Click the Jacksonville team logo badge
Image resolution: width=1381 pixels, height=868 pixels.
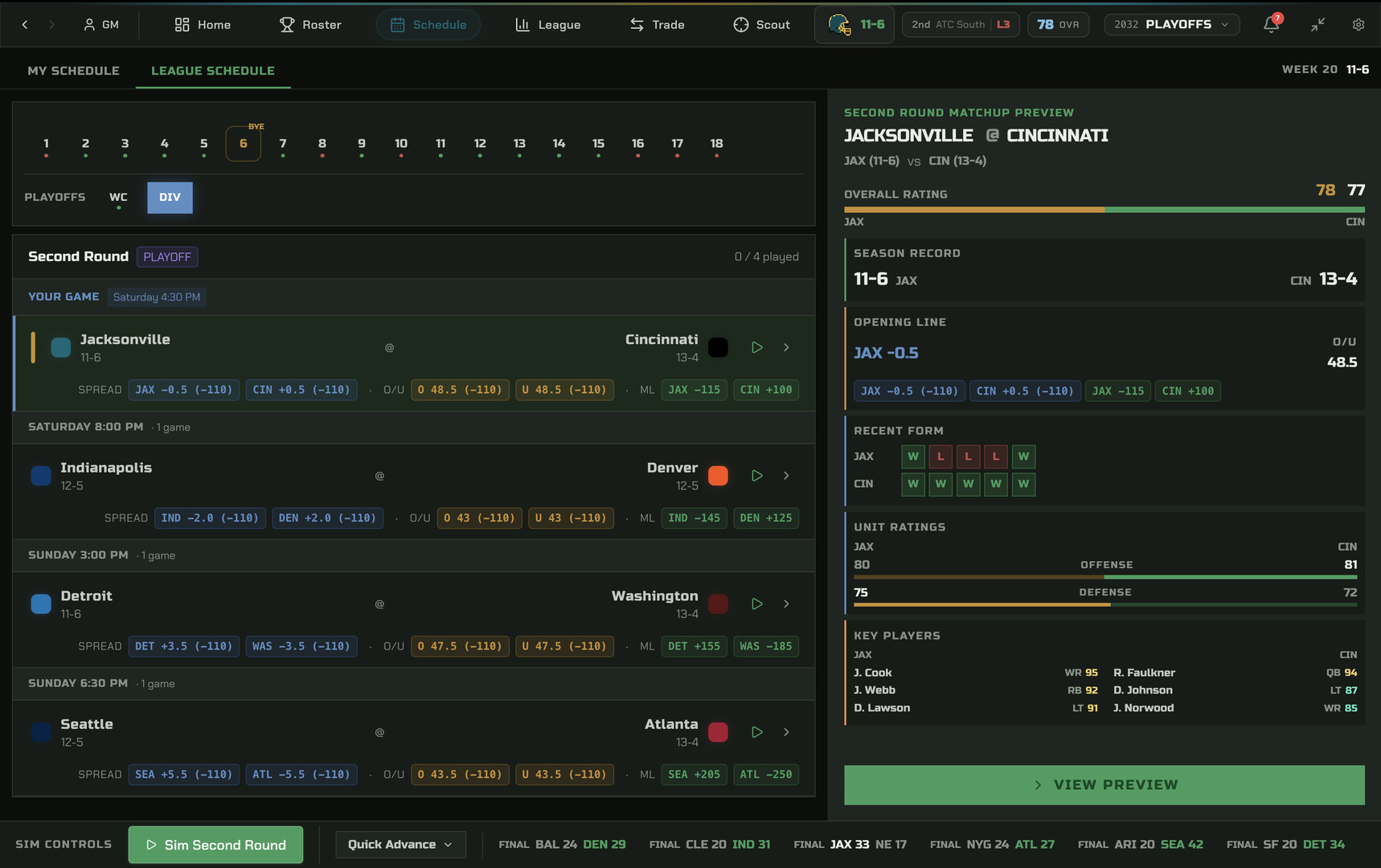(61, 347)
